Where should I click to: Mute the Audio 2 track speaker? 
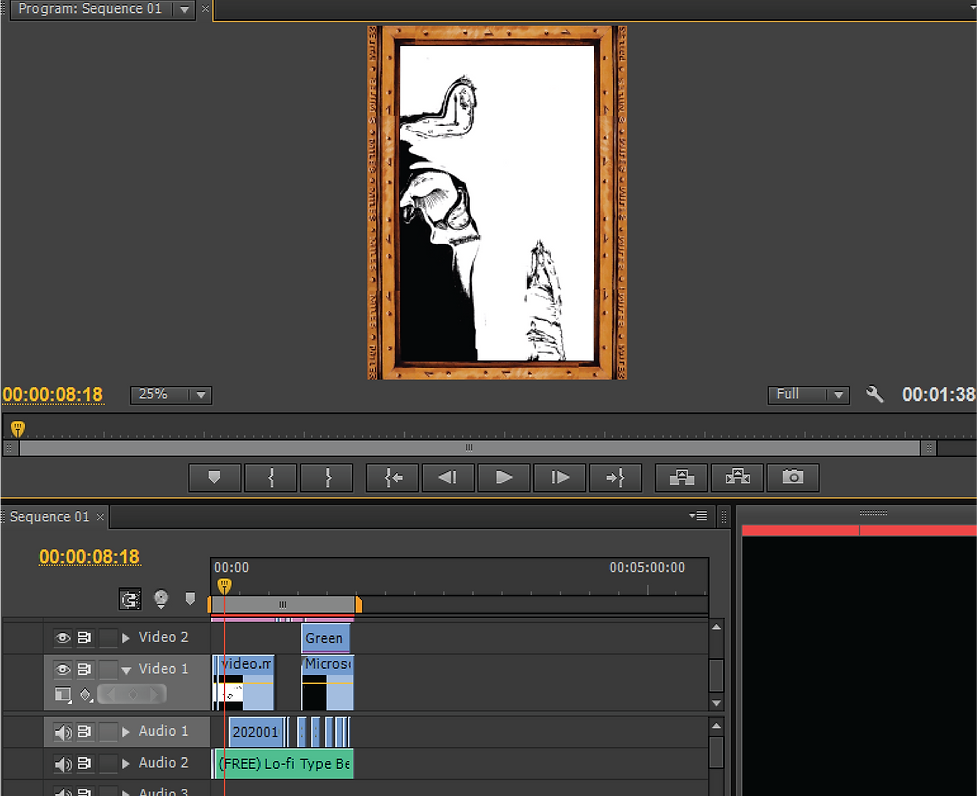point(62,764)
